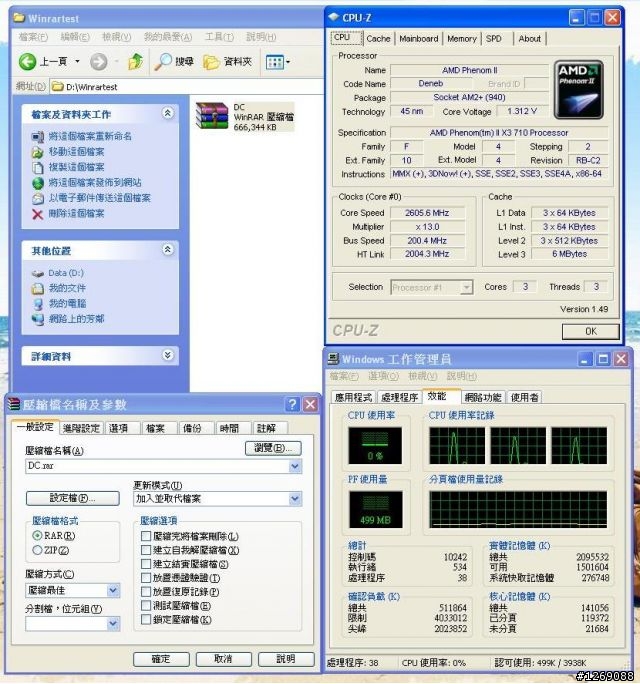Expand the Details panel

point(168,355)
